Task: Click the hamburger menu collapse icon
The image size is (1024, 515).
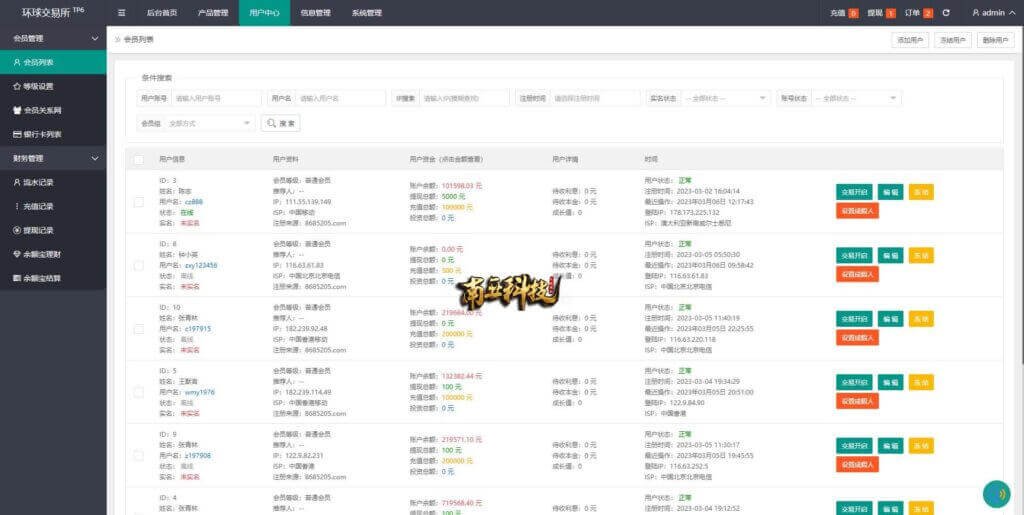Action: (122, 13)
